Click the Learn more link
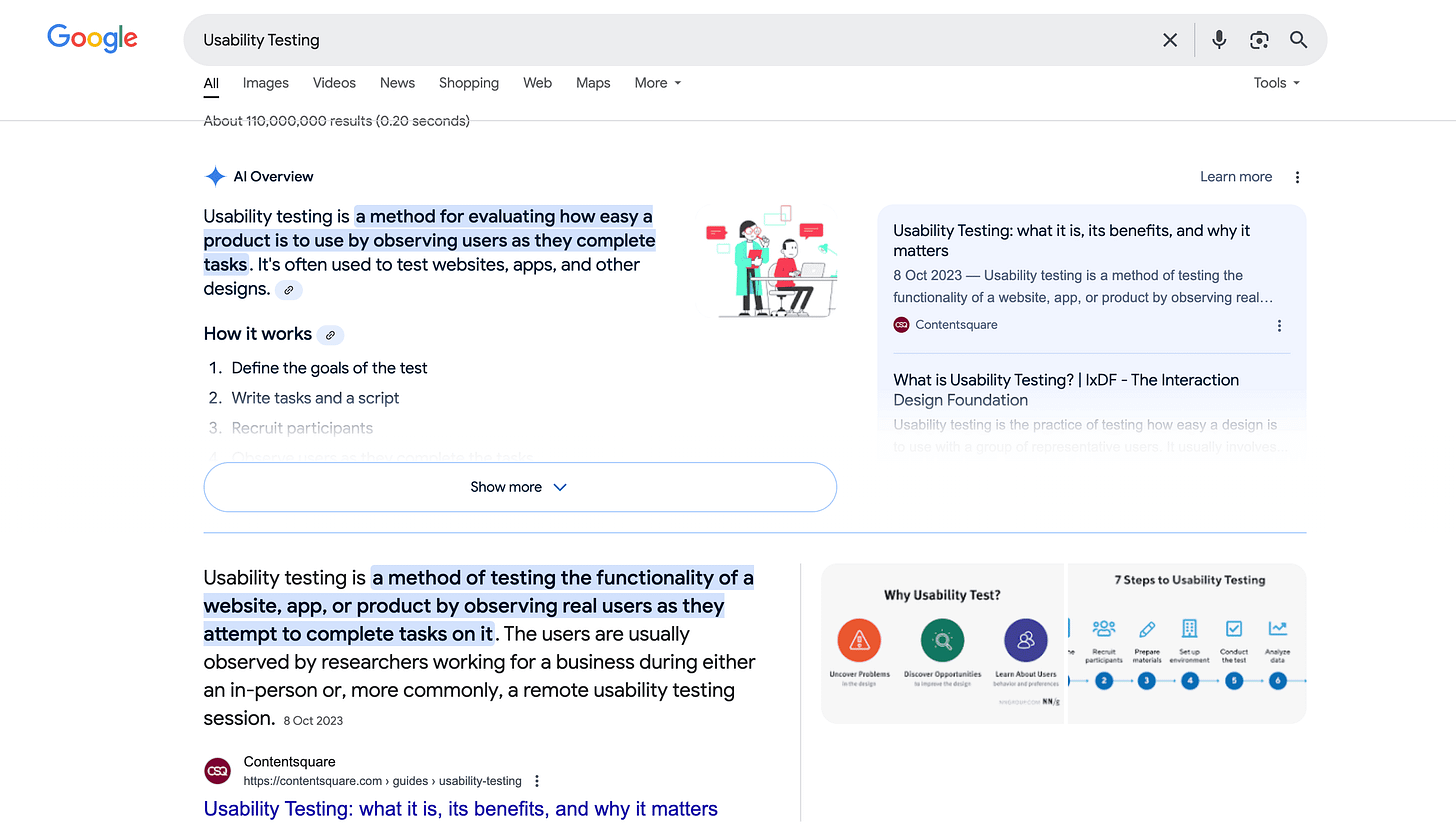Viewport: 1456px width, 835px height. click(x=1236, y=177)
